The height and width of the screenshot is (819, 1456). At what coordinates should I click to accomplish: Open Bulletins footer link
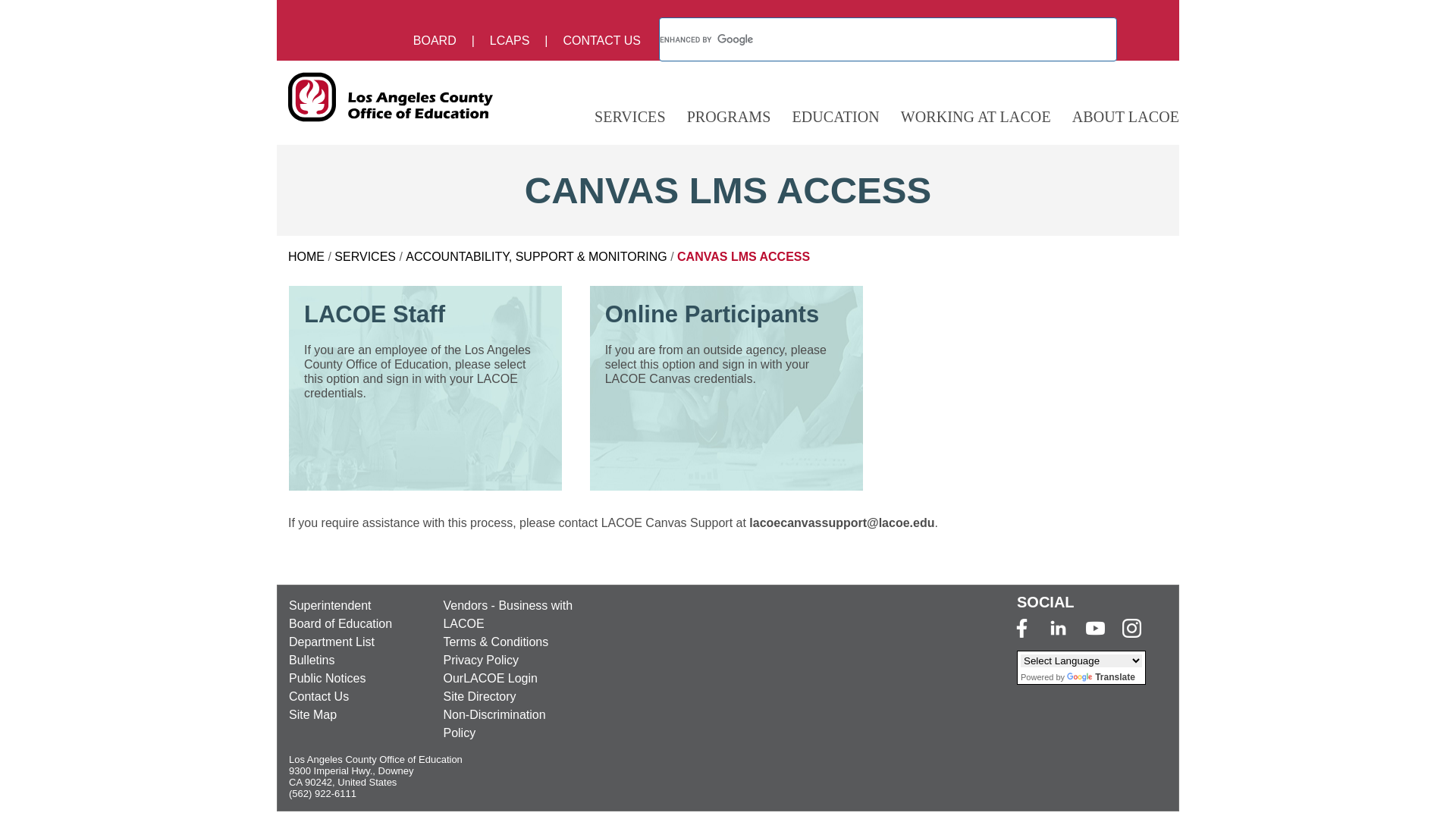[x=312, y=660]
